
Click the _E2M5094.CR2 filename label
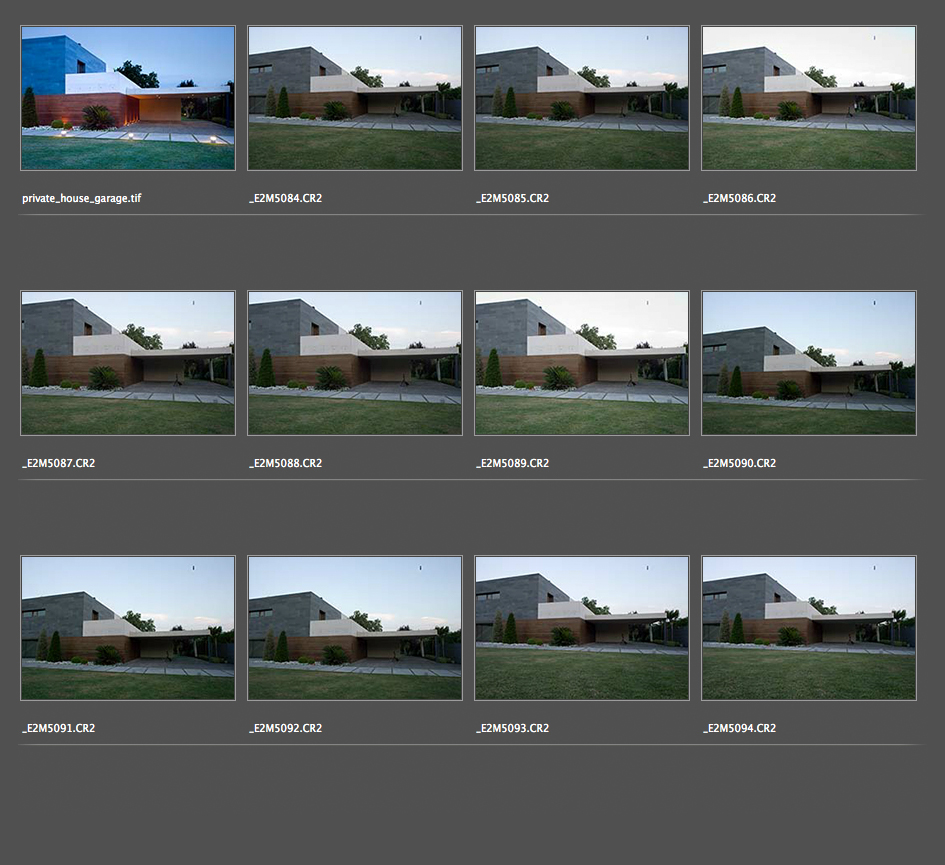(739, 729)
